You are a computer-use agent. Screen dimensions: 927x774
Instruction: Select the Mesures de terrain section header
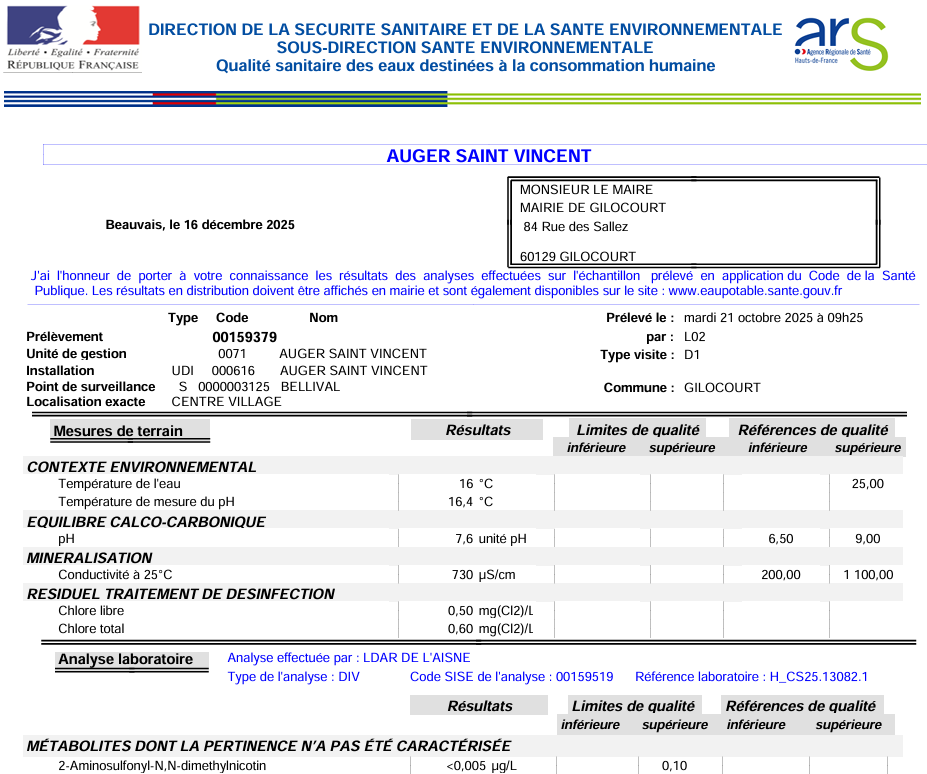[x=118, y=431]
